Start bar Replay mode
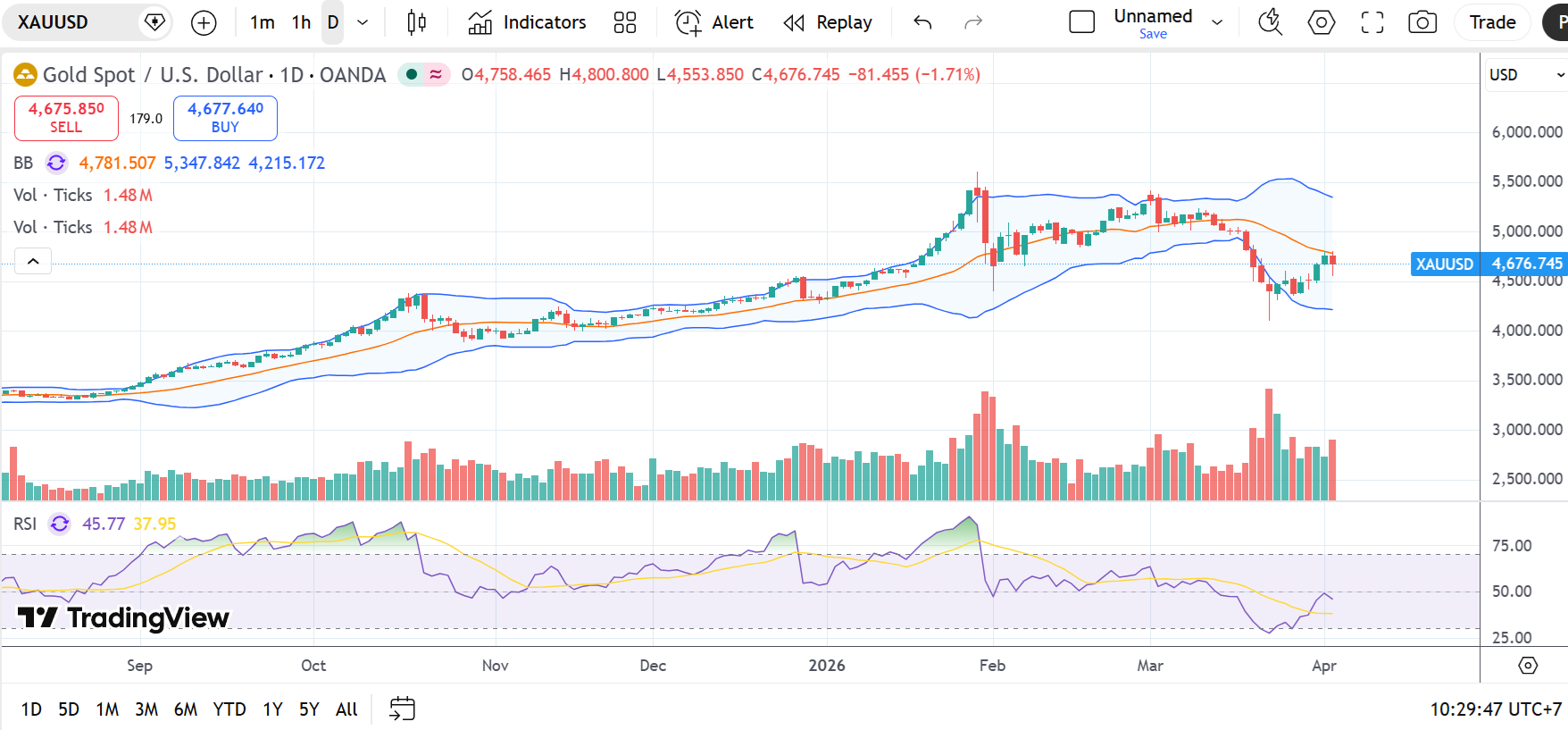1568x730 pixels. click(x=828, y=23)
